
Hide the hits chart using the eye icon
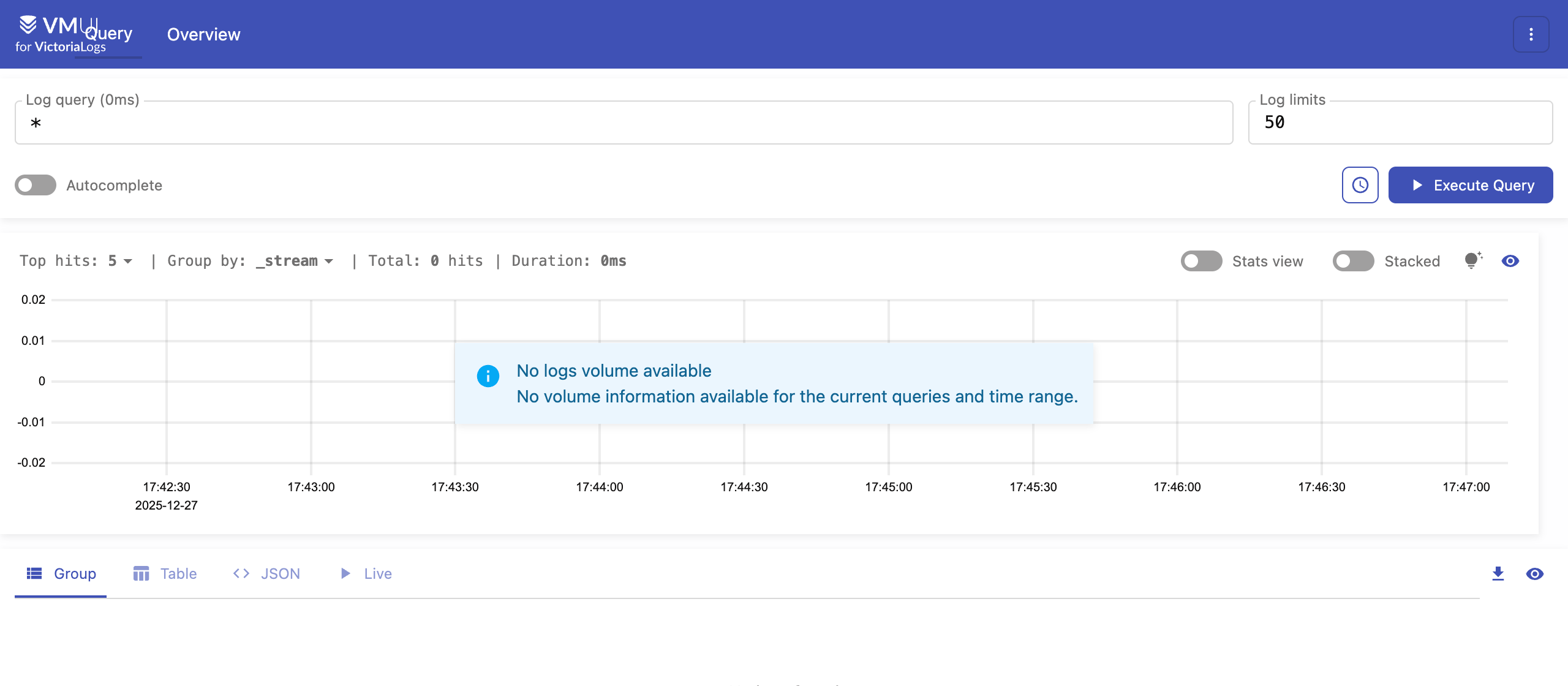1510,261
